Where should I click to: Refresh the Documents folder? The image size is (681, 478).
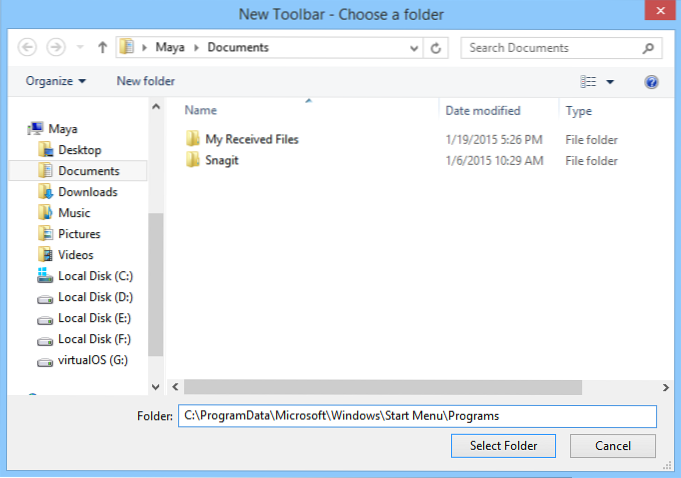[436, 48]
